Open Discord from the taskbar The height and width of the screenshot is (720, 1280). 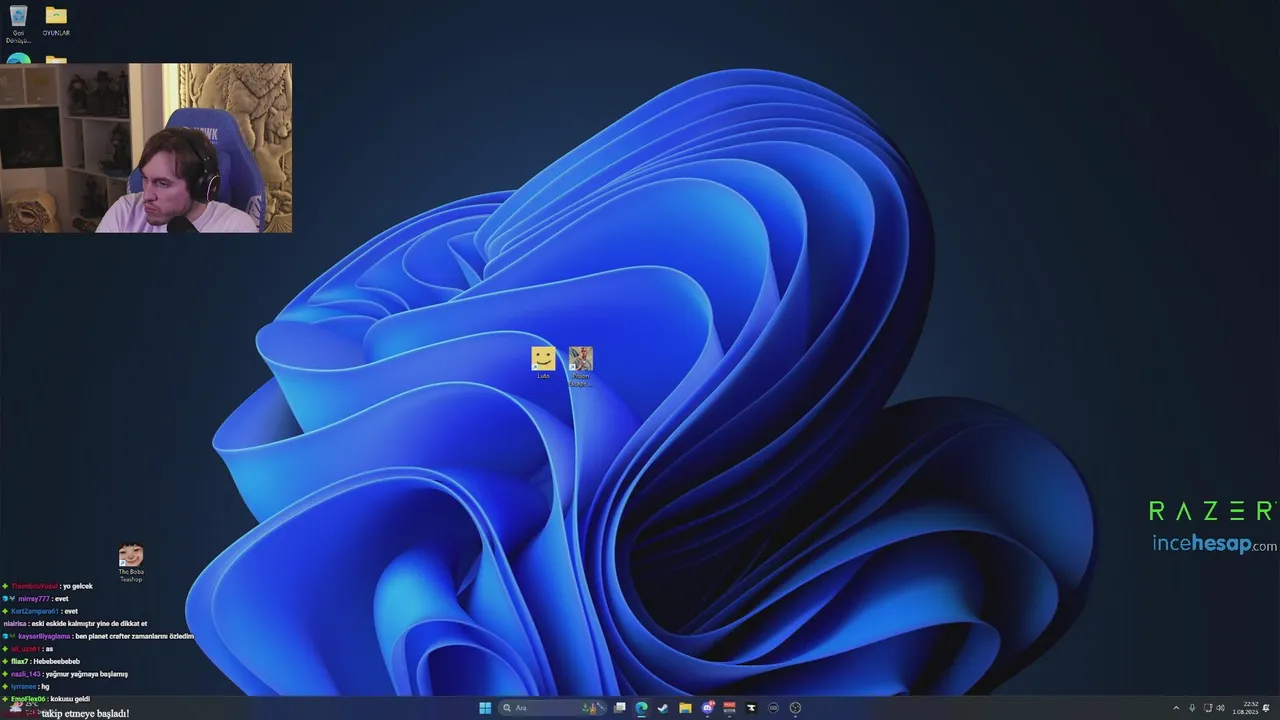(x=708, y=708)
